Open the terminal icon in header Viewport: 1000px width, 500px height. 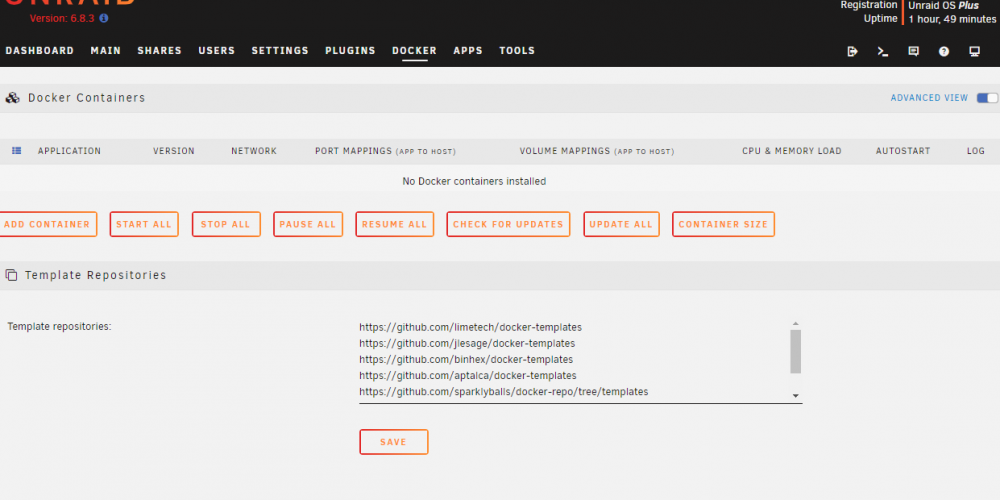[883, 52]
